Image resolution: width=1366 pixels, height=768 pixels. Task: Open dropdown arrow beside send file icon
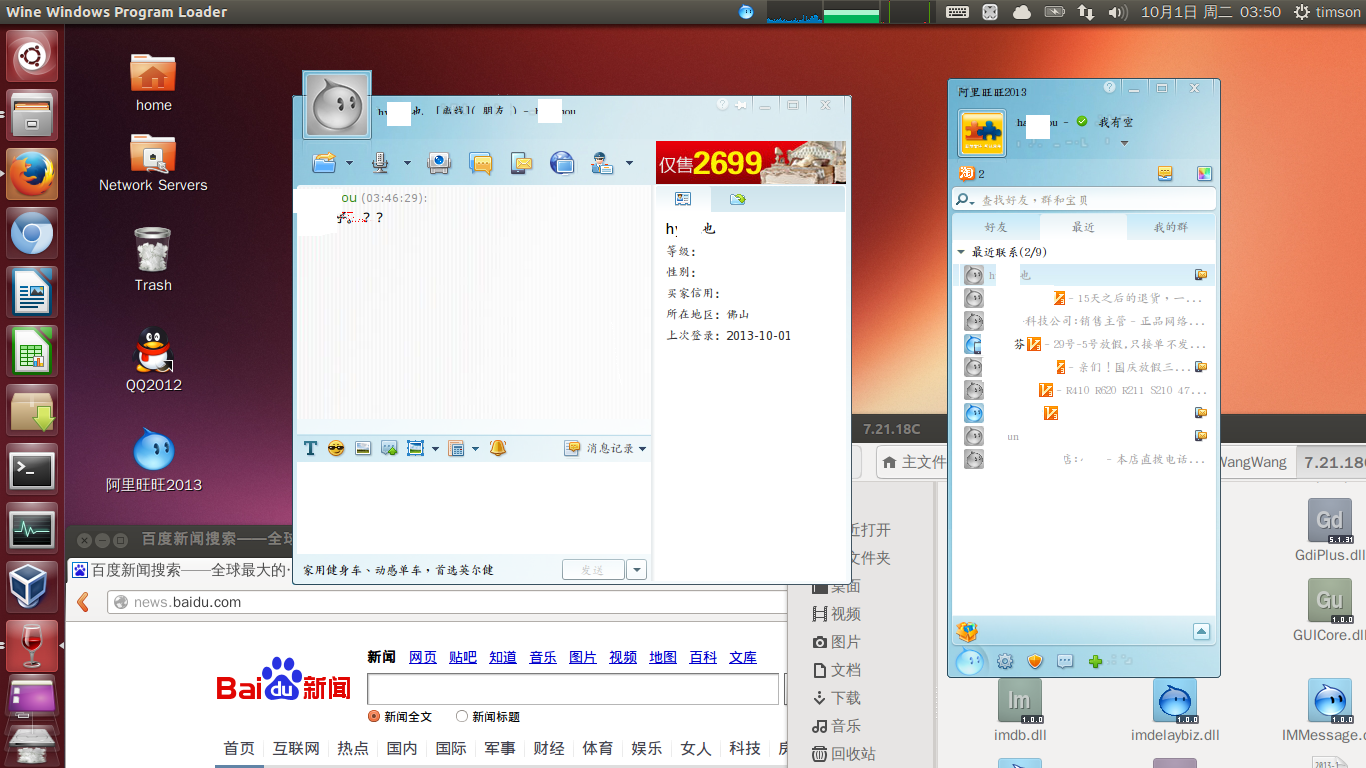click(x=349, y=163)
